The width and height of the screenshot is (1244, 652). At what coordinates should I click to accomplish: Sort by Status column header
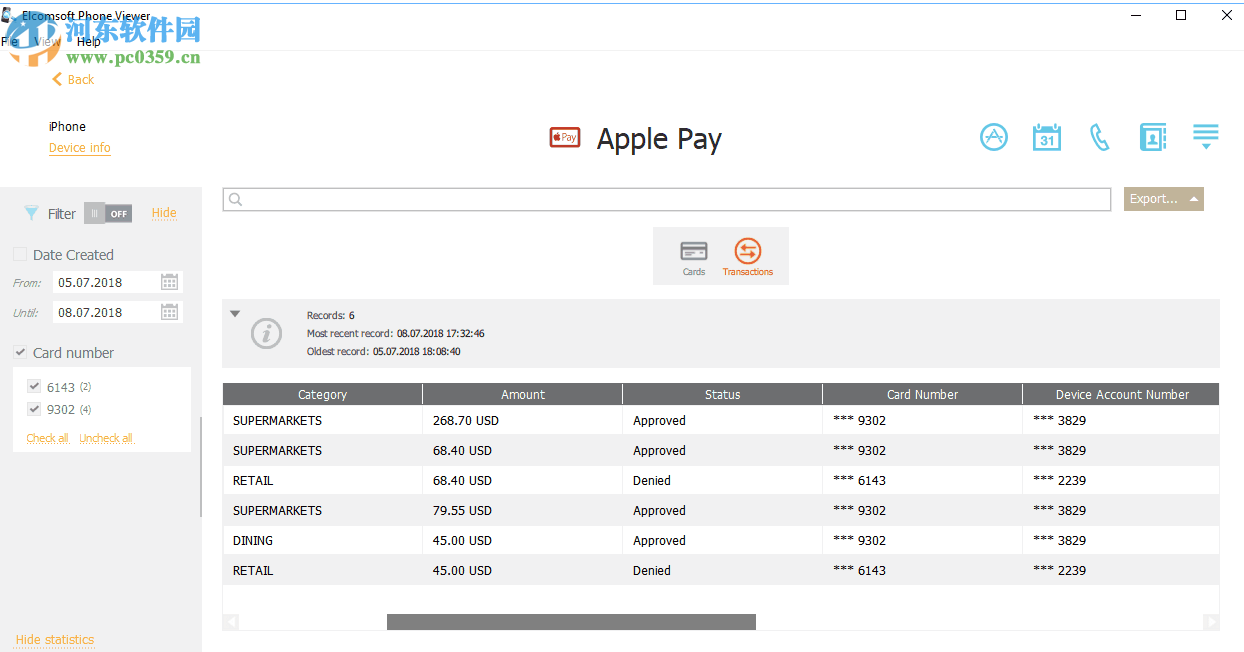pos(722,394)
